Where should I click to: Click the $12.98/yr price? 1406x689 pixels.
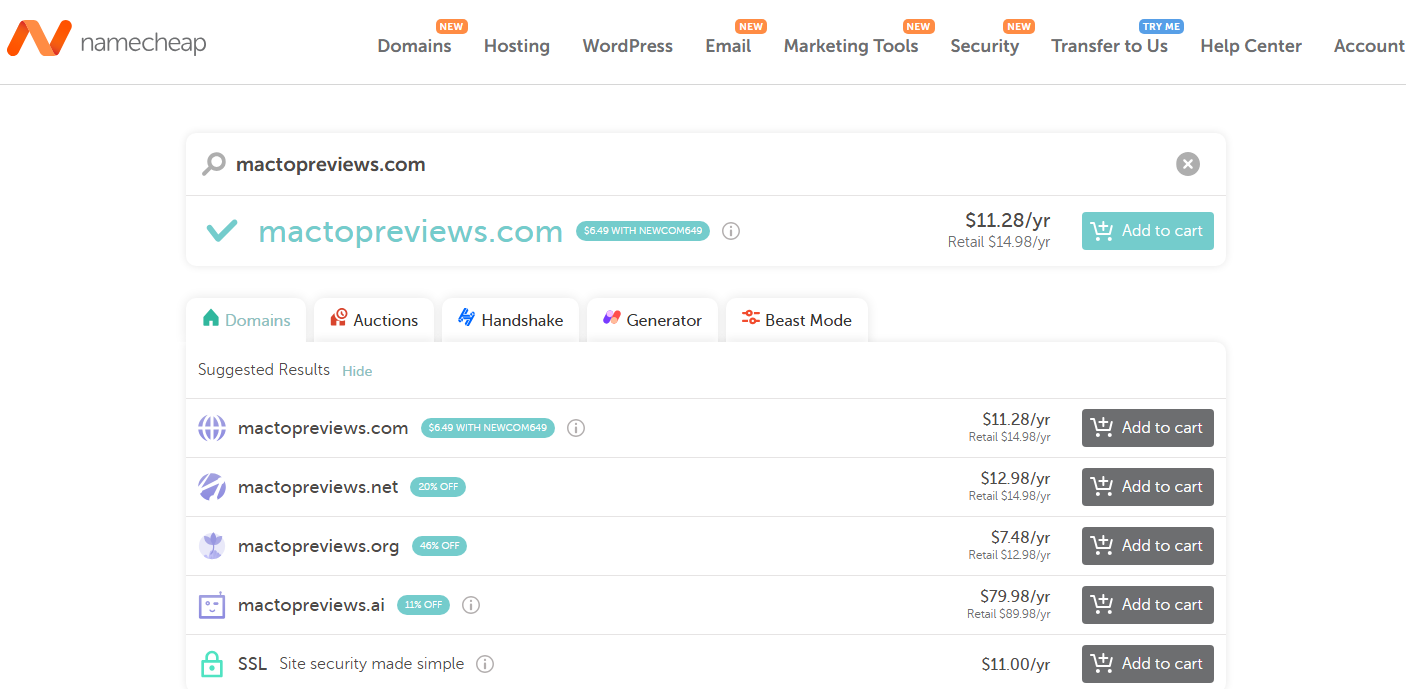point(1015,478)
